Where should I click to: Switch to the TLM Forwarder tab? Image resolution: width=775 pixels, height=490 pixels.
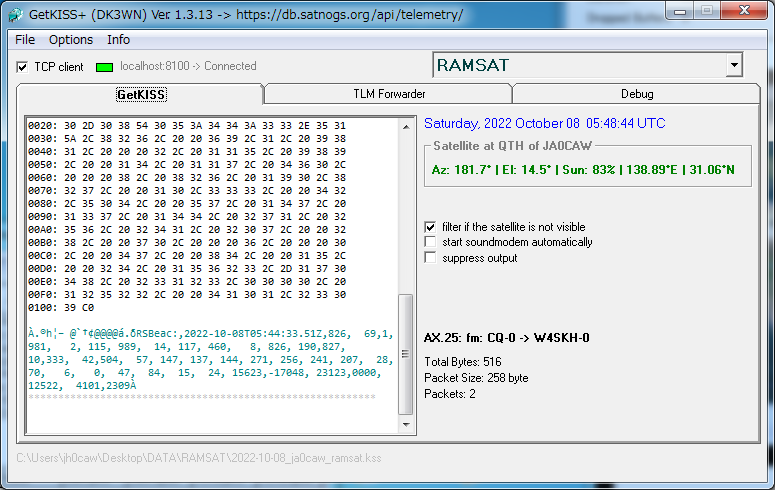click(x=389, y=94)
